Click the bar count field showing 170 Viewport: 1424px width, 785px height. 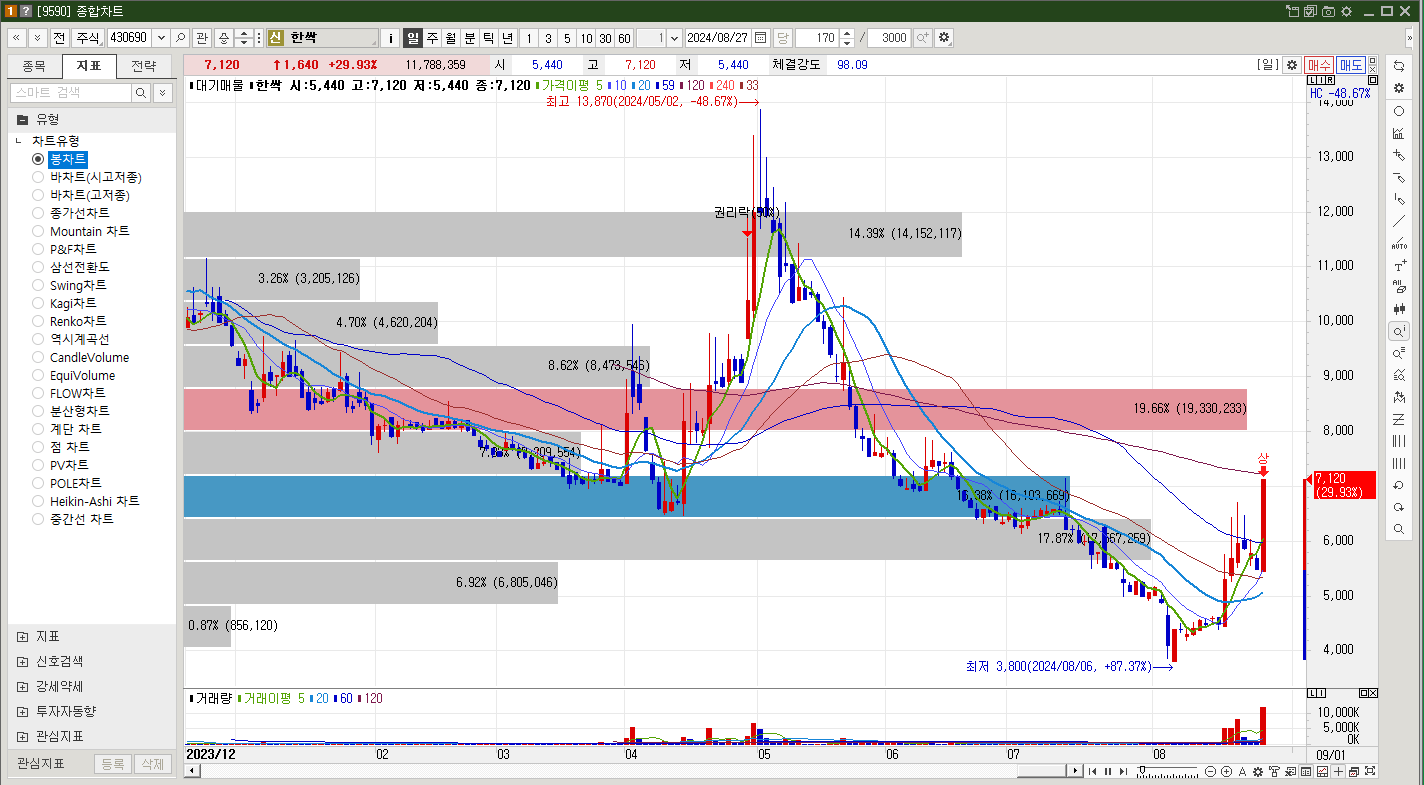coord(817,38)
